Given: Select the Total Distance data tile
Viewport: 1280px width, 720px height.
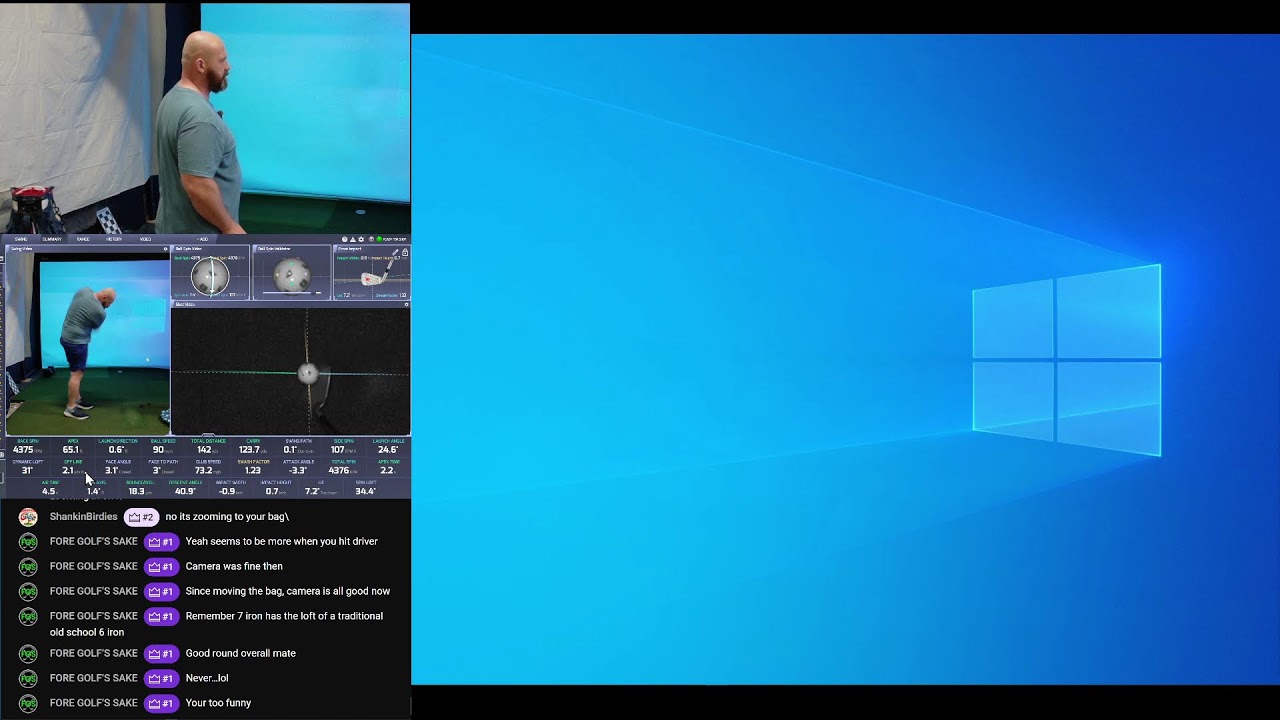Looking at the screenshot, I should point(208,447).
